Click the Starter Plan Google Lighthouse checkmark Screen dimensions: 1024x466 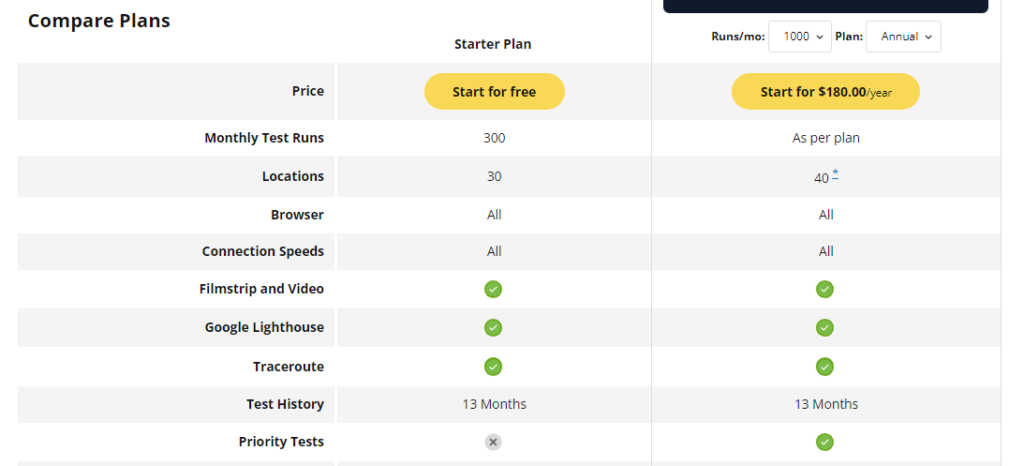pyautogui.click(x=493, y=328)
